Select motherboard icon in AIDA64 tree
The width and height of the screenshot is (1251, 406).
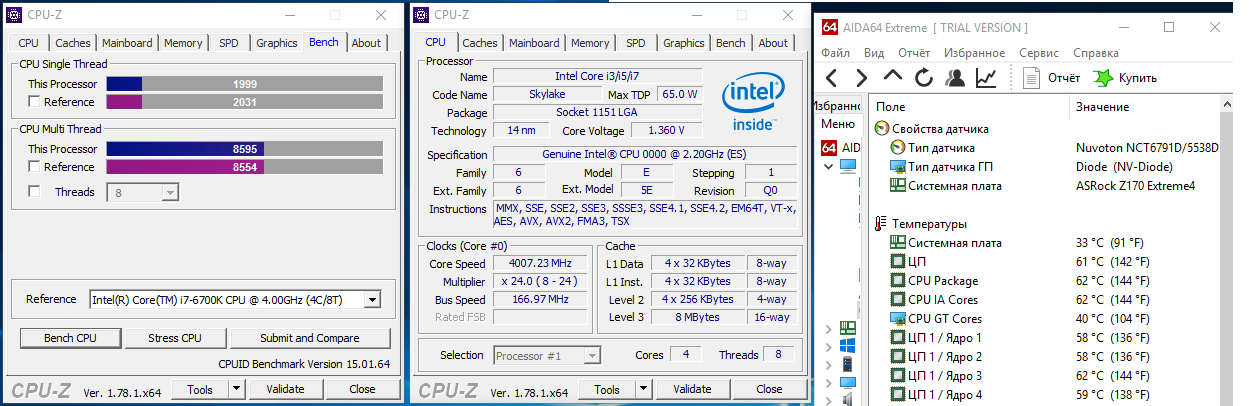[848, 327]
